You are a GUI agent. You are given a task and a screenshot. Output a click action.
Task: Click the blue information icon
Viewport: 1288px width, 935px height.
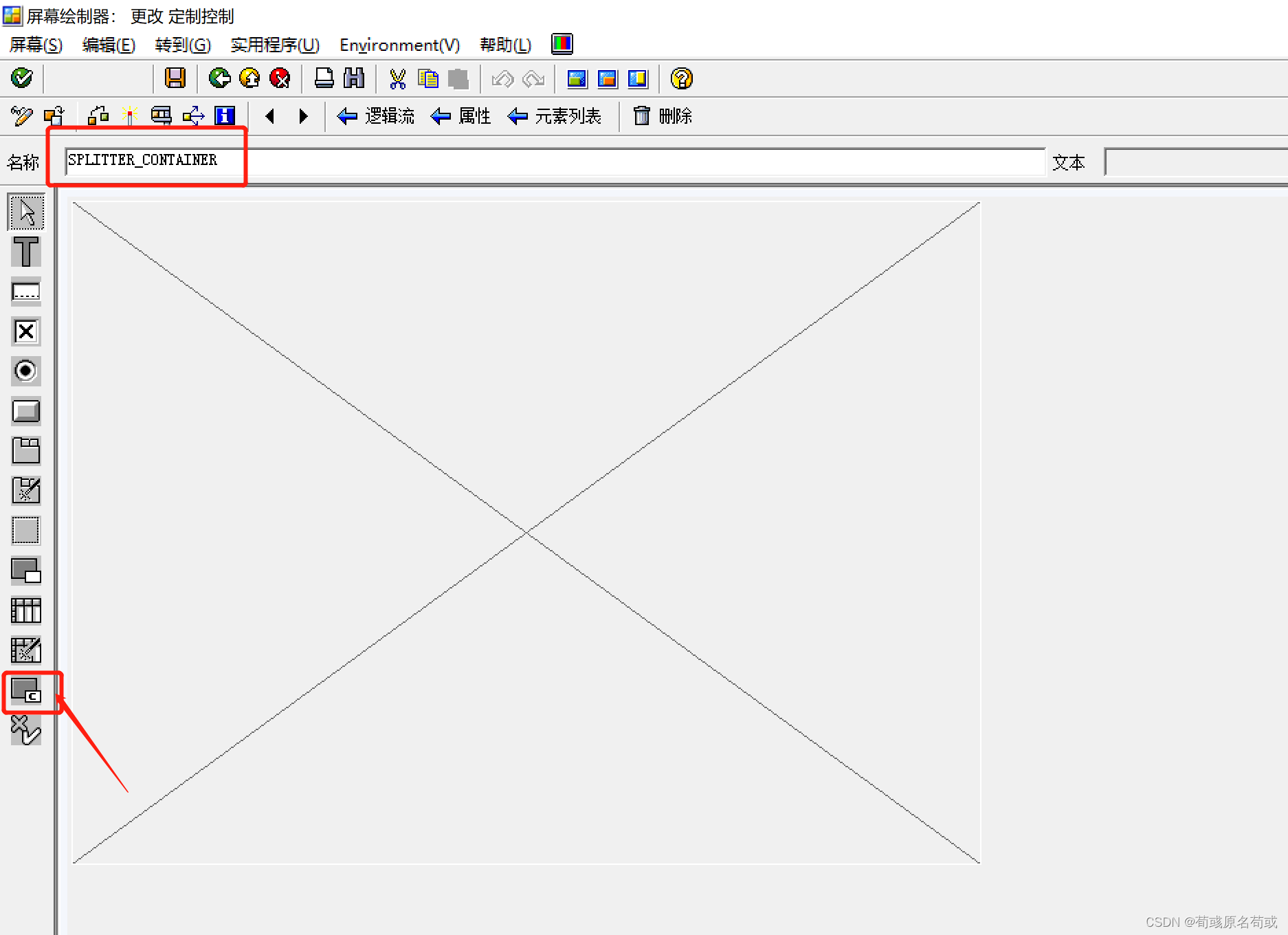(x=225, y=115)
